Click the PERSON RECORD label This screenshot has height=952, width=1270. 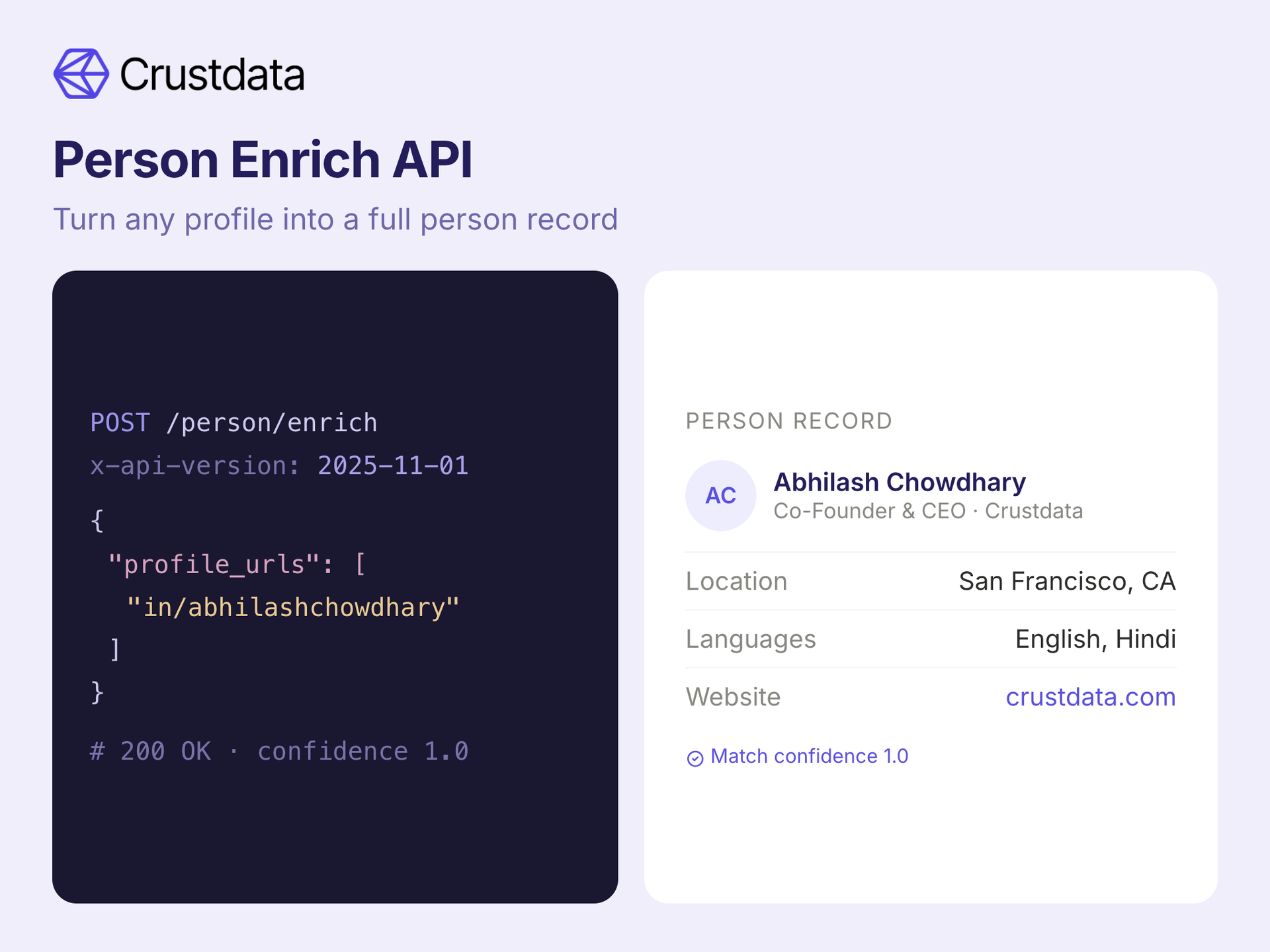(789, 420)
